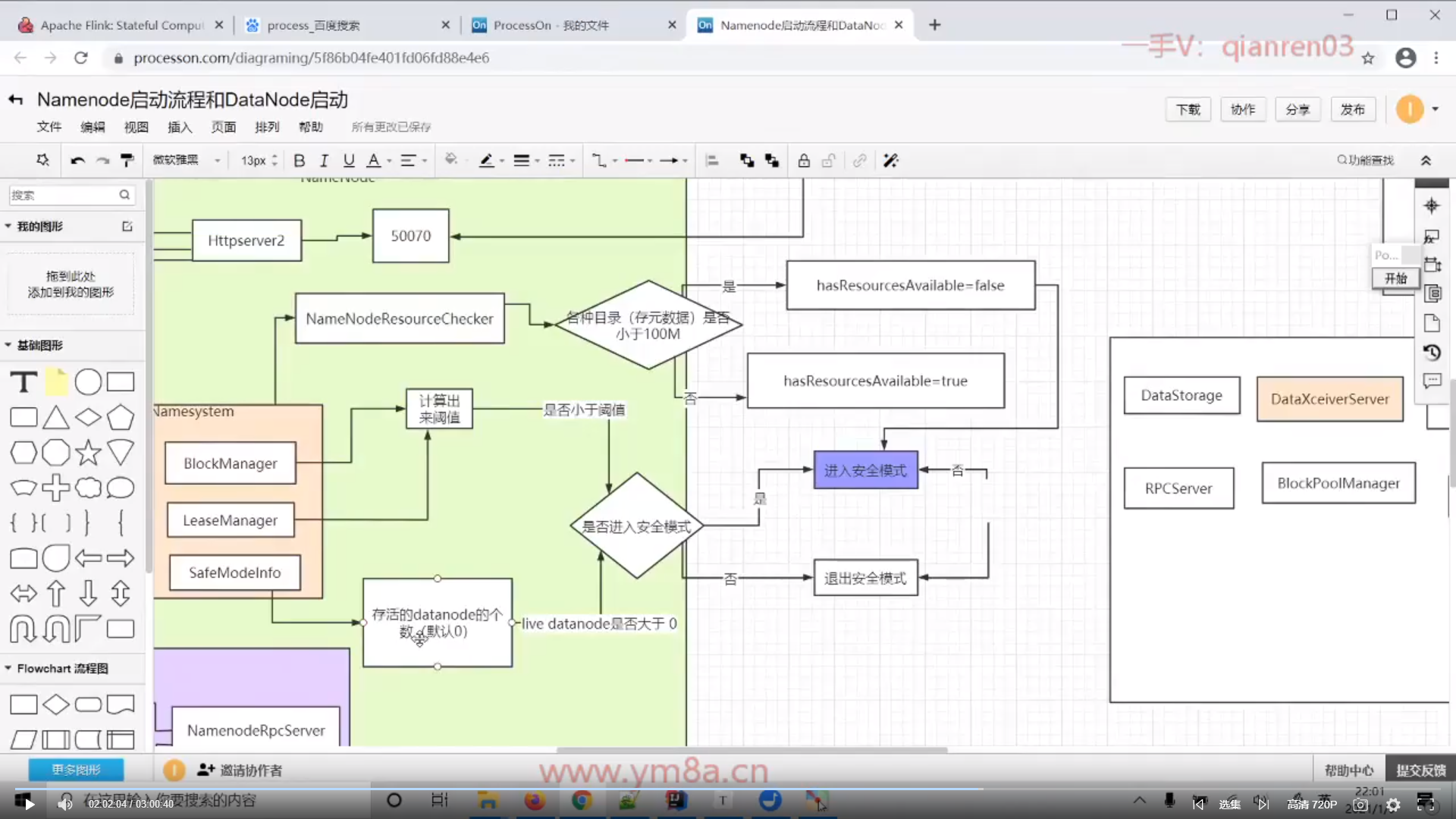1456x819 pixels.
Task: Click the lock icon in toolbar
Action: click(804, 160)
